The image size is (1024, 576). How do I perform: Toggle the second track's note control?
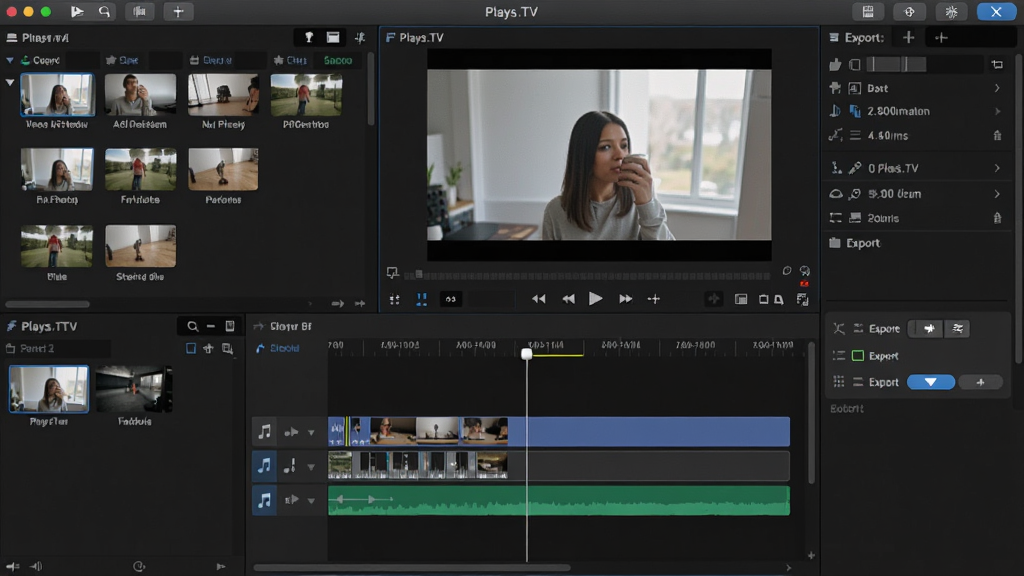[290, 466]
